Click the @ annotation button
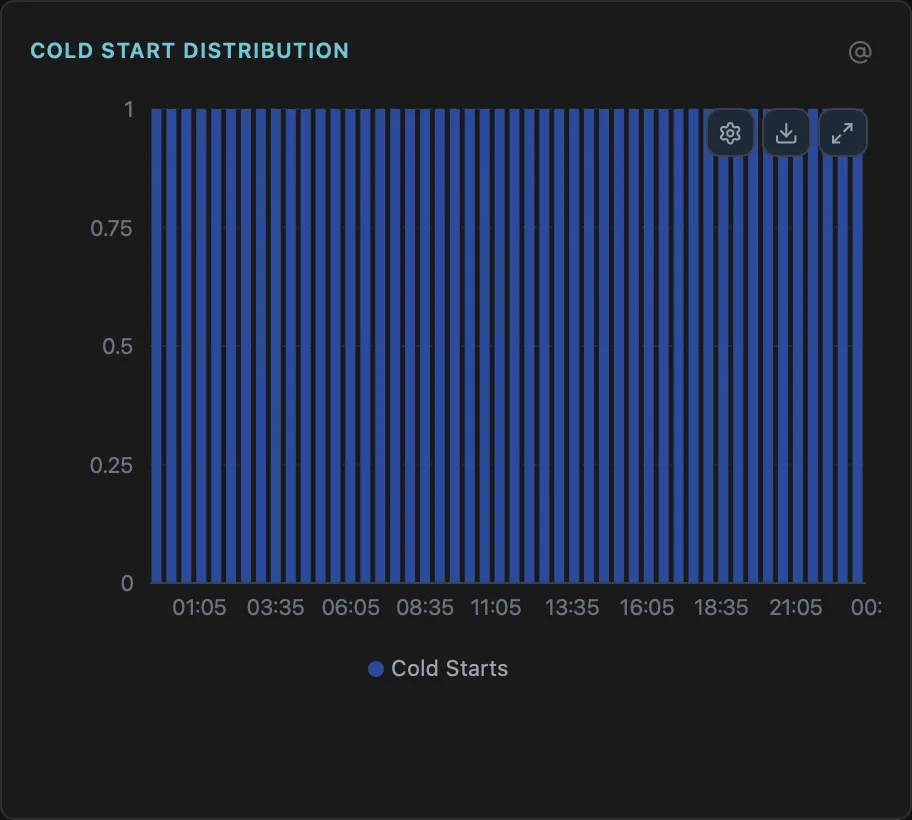The height and width of the screenshot is (820, 912). point(858,52)
